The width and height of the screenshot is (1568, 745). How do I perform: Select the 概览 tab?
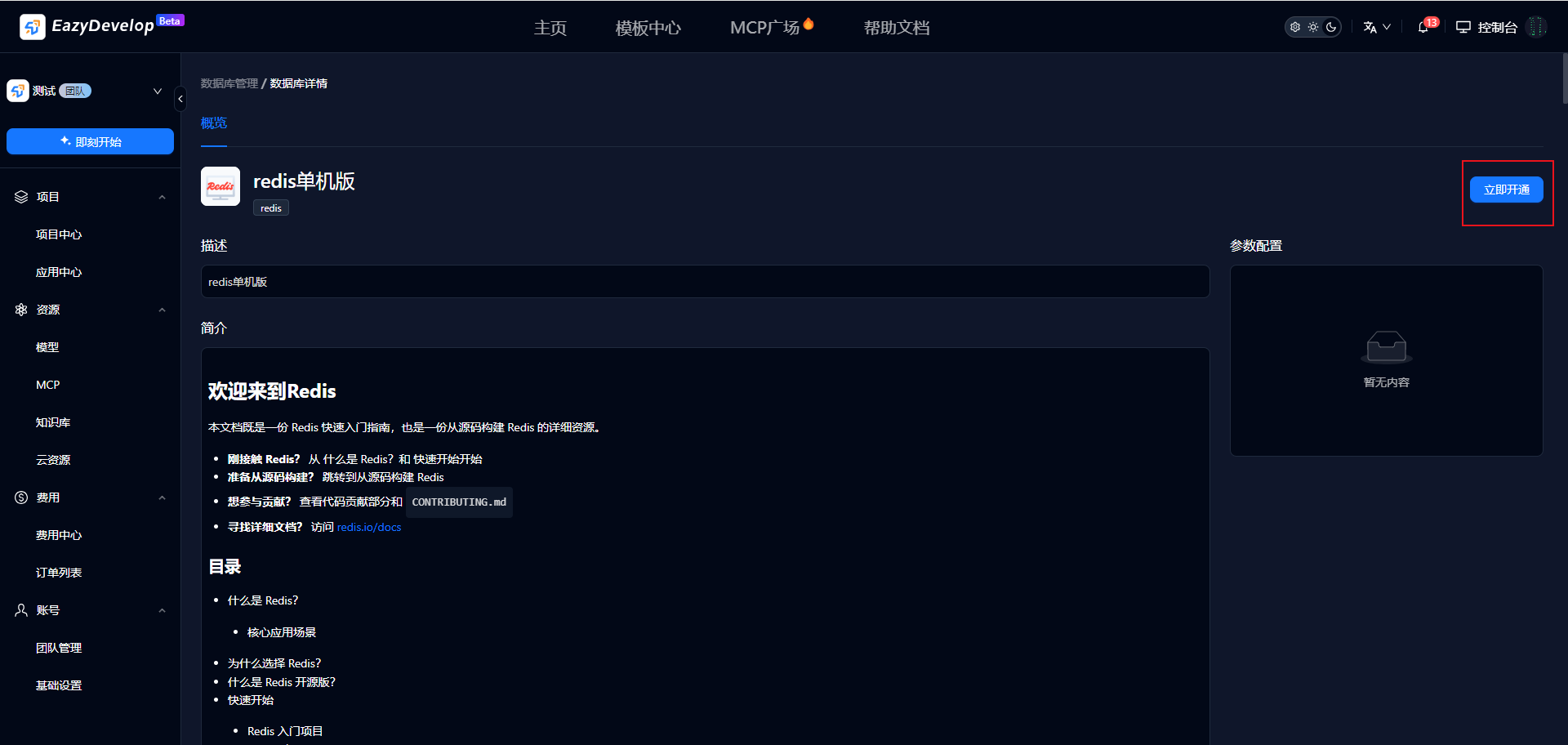214,123
